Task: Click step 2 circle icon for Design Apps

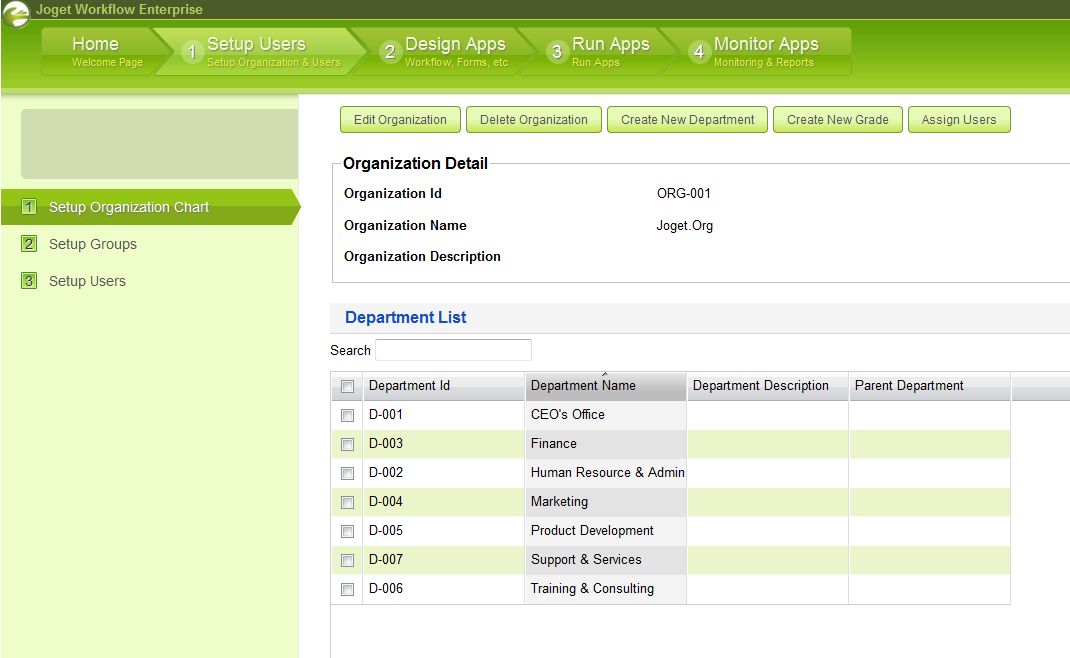Action: point(391,52)
